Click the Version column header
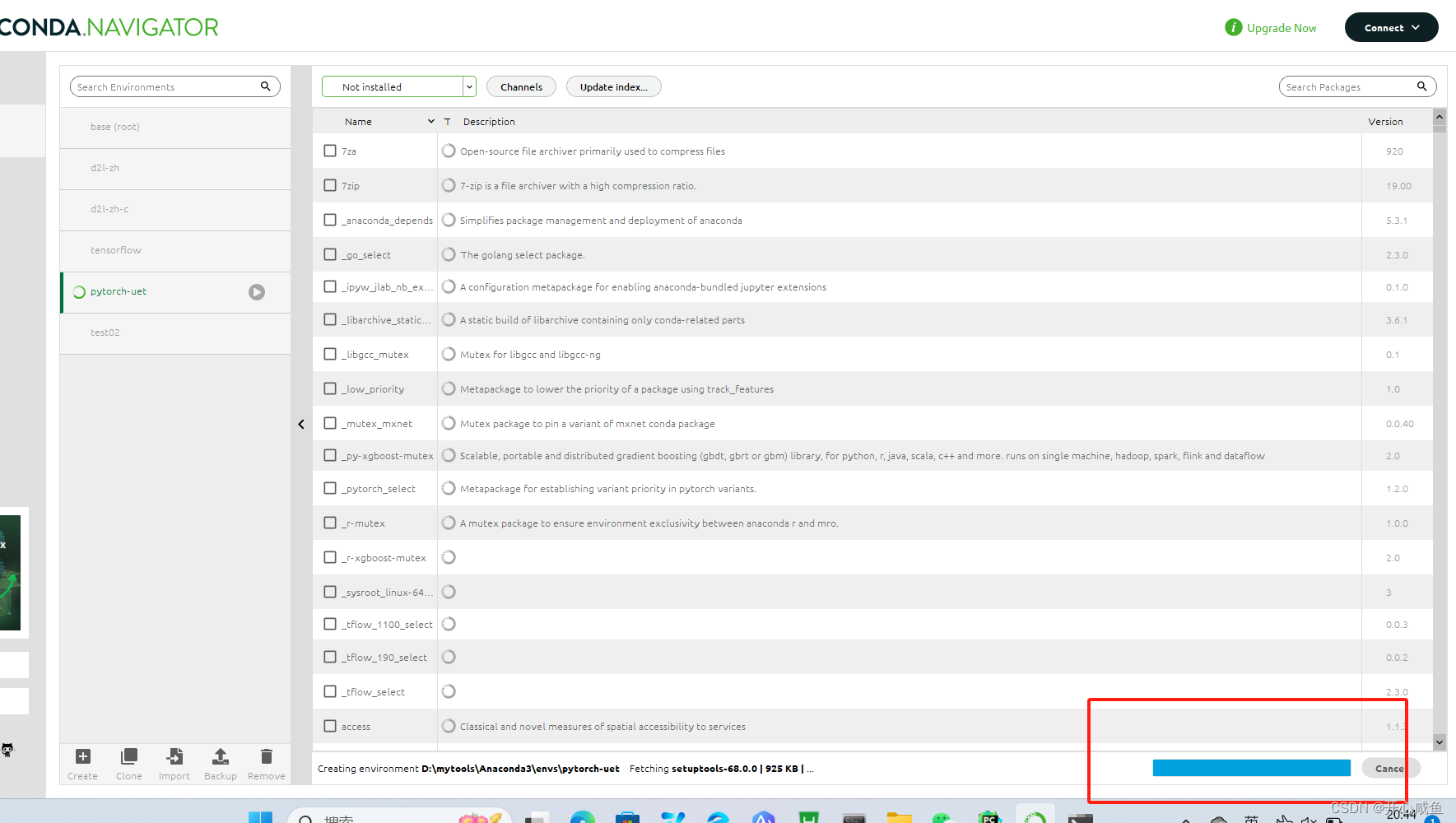This screenshot has height=823, width=1456. [x=1385, y=121]
